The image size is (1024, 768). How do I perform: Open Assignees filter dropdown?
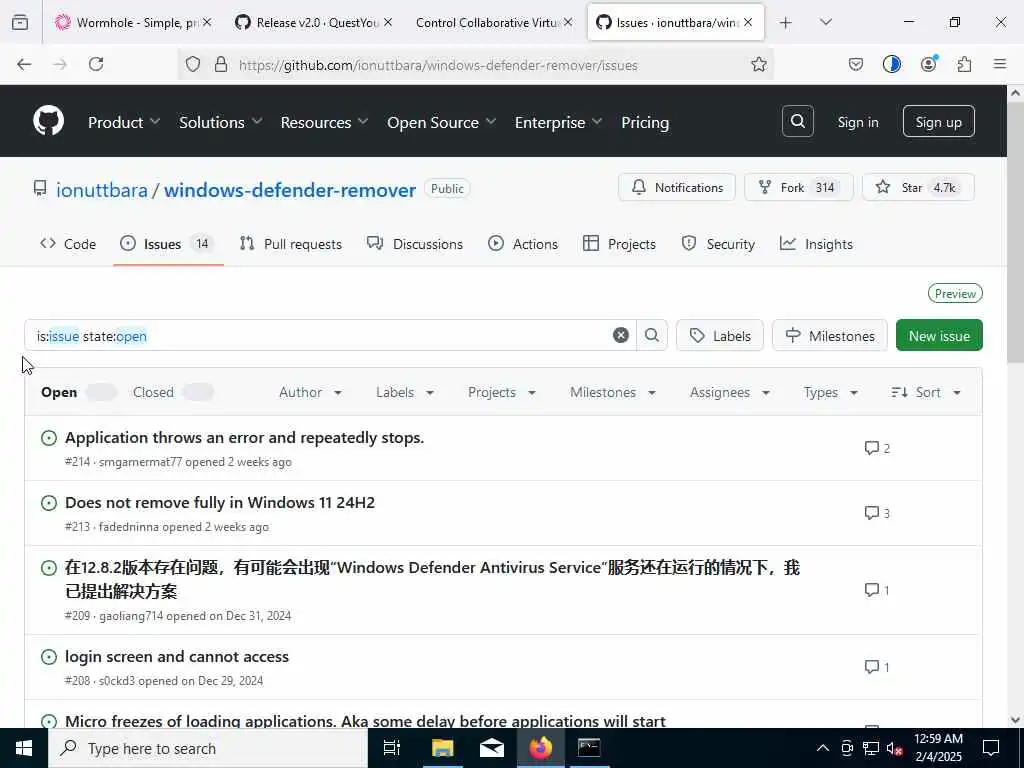(x=729, y=392)
